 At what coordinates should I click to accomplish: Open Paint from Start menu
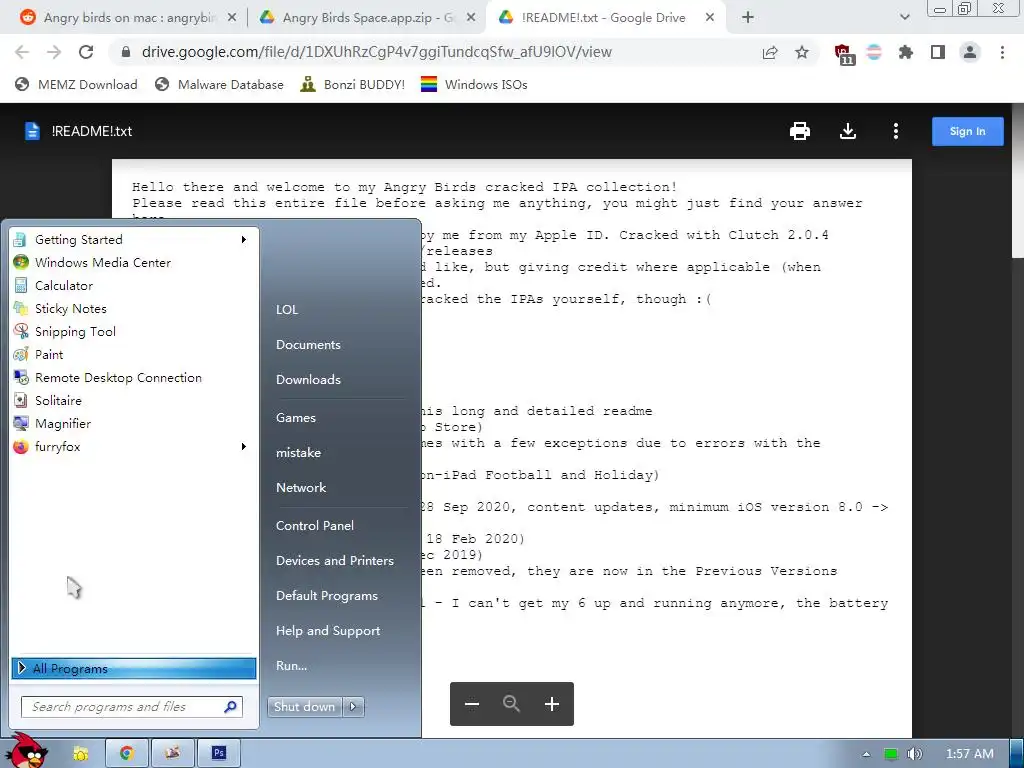click(133, 355)
